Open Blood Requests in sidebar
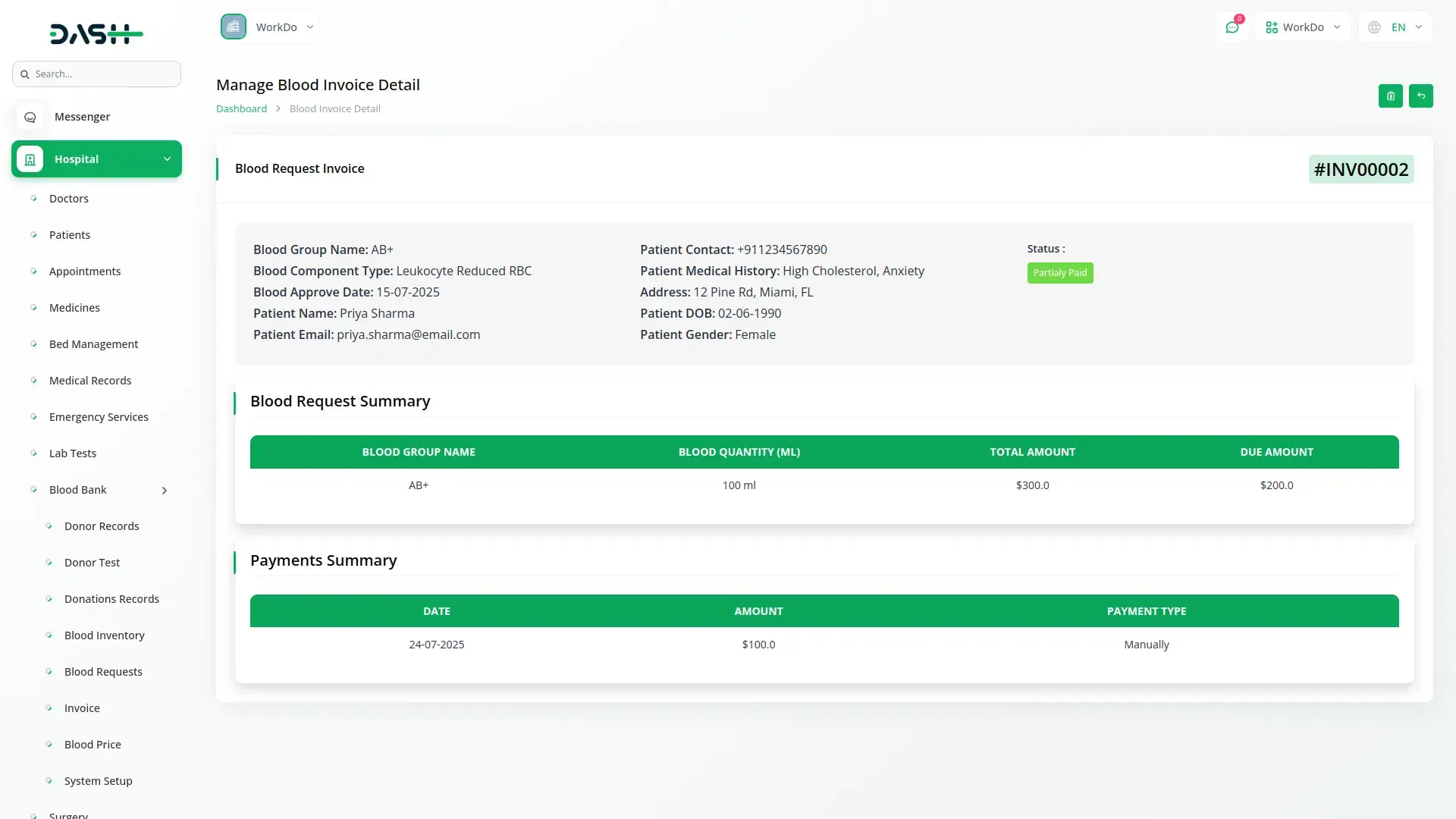 (x=103, y=672)
